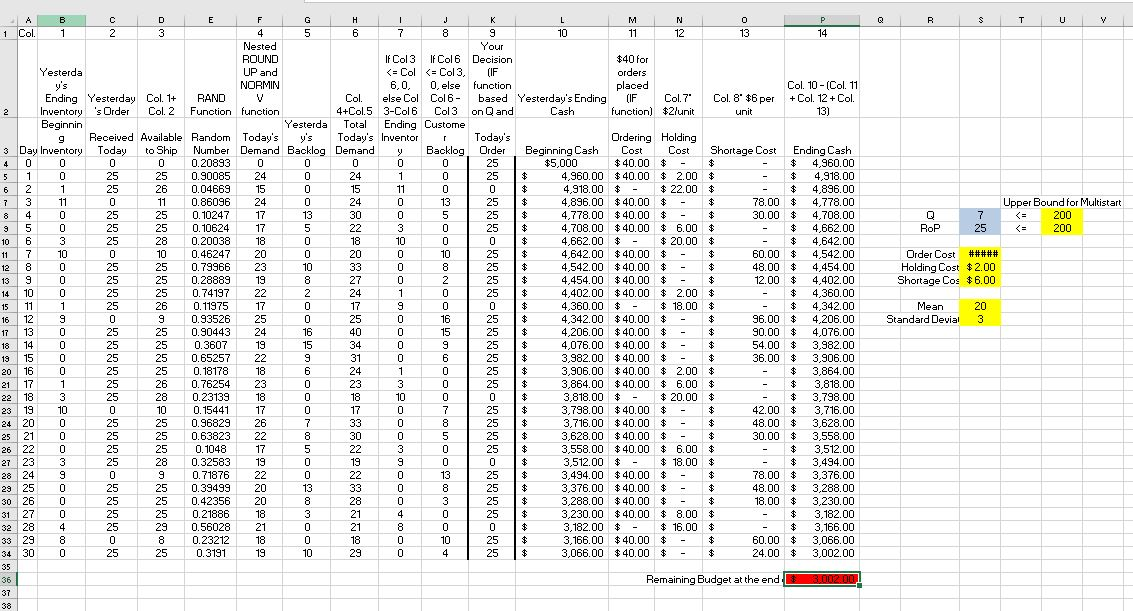Click the 'Available to Ship' column title
The width and height of the screenshot is (1133, 611).
161,137
